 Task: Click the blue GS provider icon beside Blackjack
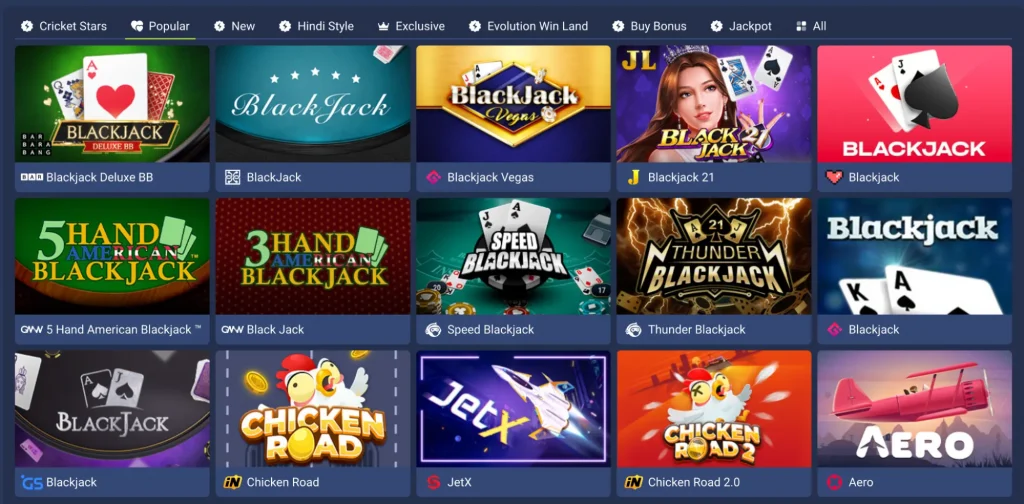[31, 482]
